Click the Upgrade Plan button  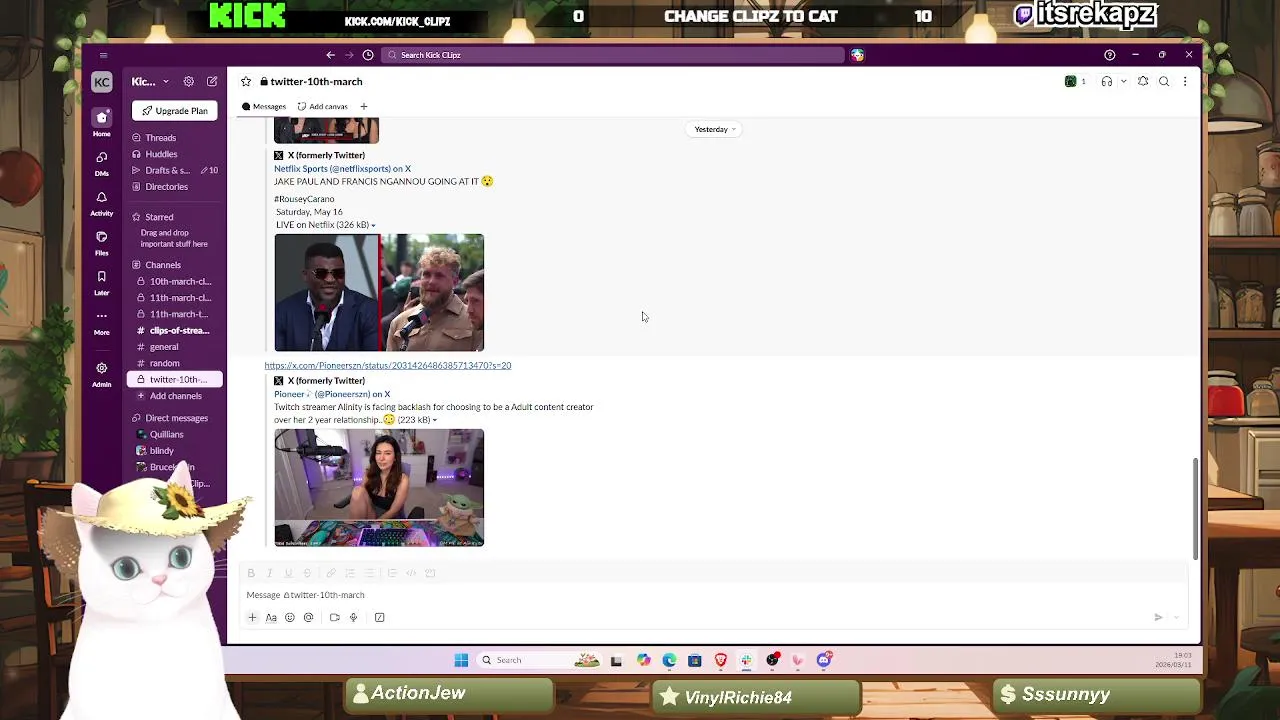click(x=175, y=111)
